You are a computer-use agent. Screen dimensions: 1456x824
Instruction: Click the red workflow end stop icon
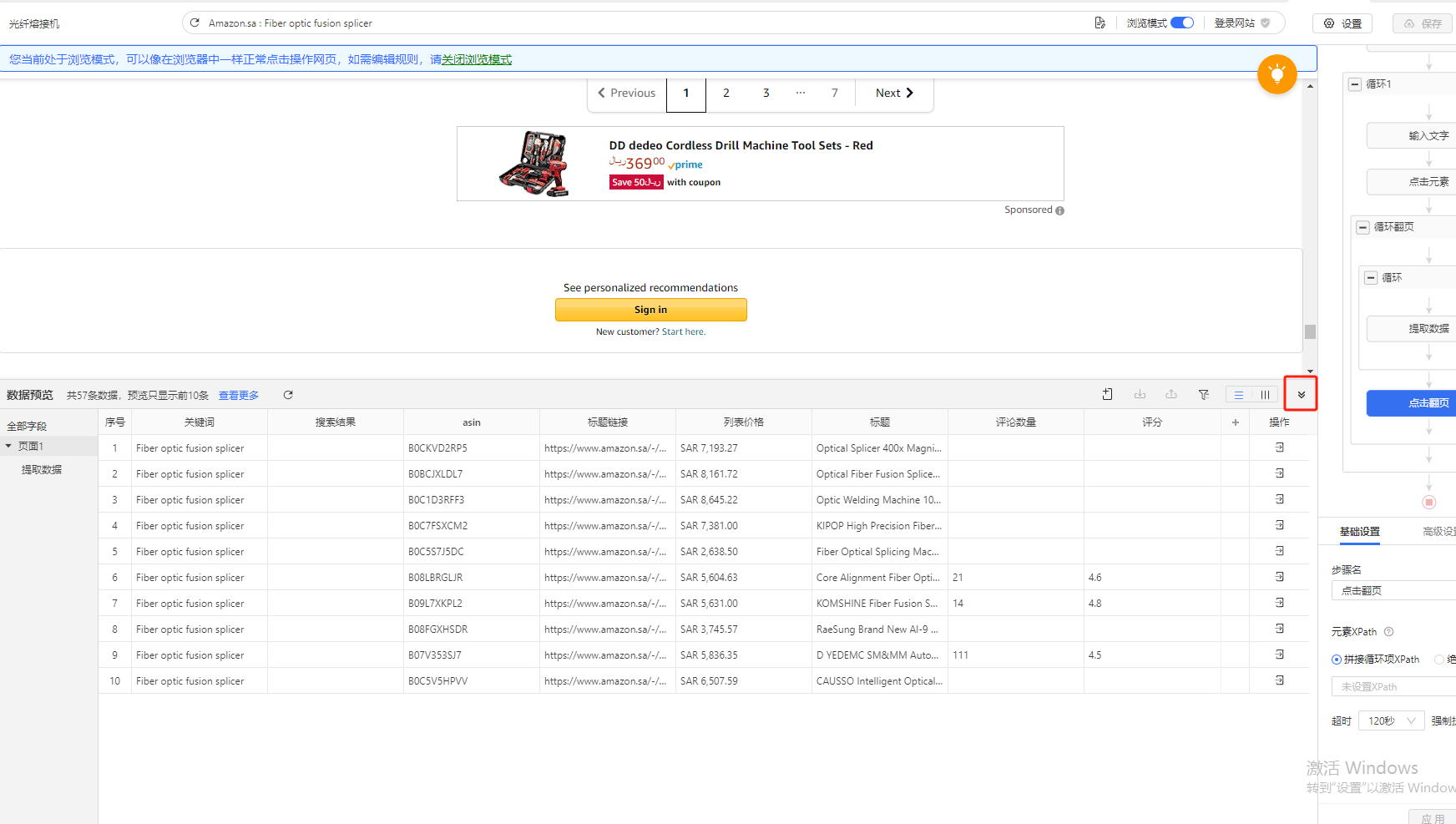[x=1429, y=502]
